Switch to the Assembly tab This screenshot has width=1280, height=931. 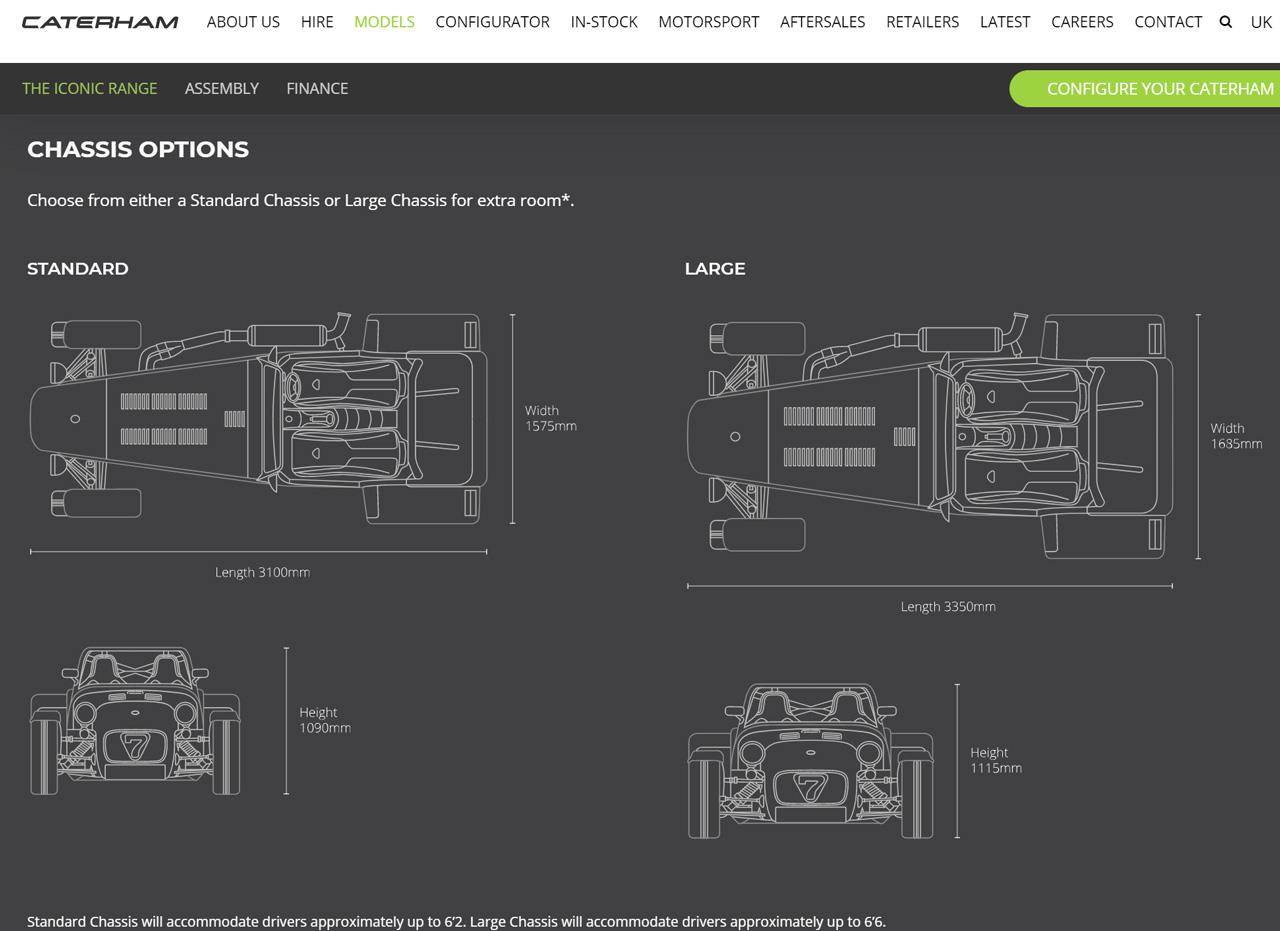tap(222, 88)
